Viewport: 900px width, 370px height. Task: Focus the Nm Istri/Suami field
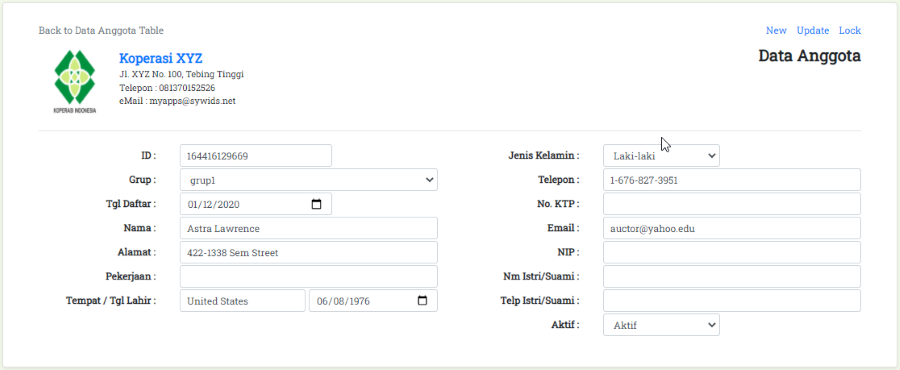click(x=732, y=276)
